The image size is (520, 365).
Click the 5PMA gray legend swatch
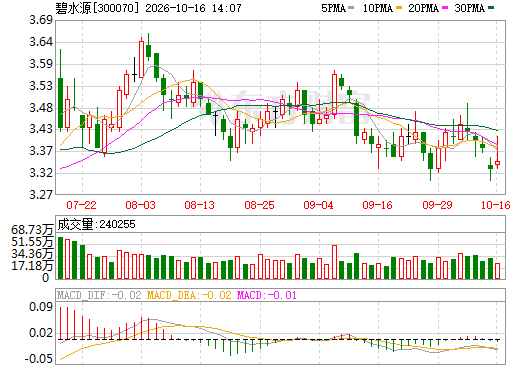point(351,8)
